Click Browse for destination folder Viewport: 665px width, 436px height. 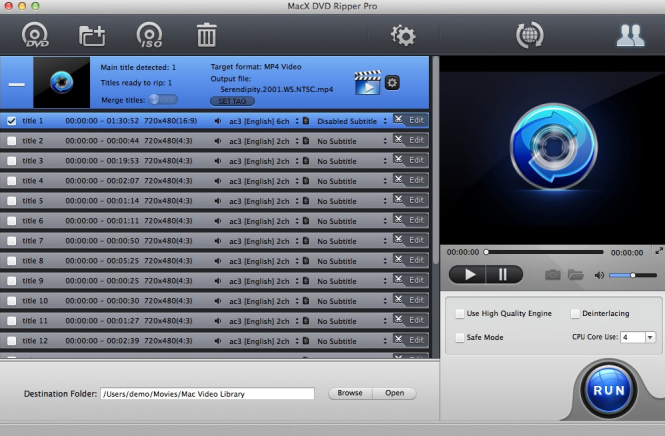click(x=350, y=393)
